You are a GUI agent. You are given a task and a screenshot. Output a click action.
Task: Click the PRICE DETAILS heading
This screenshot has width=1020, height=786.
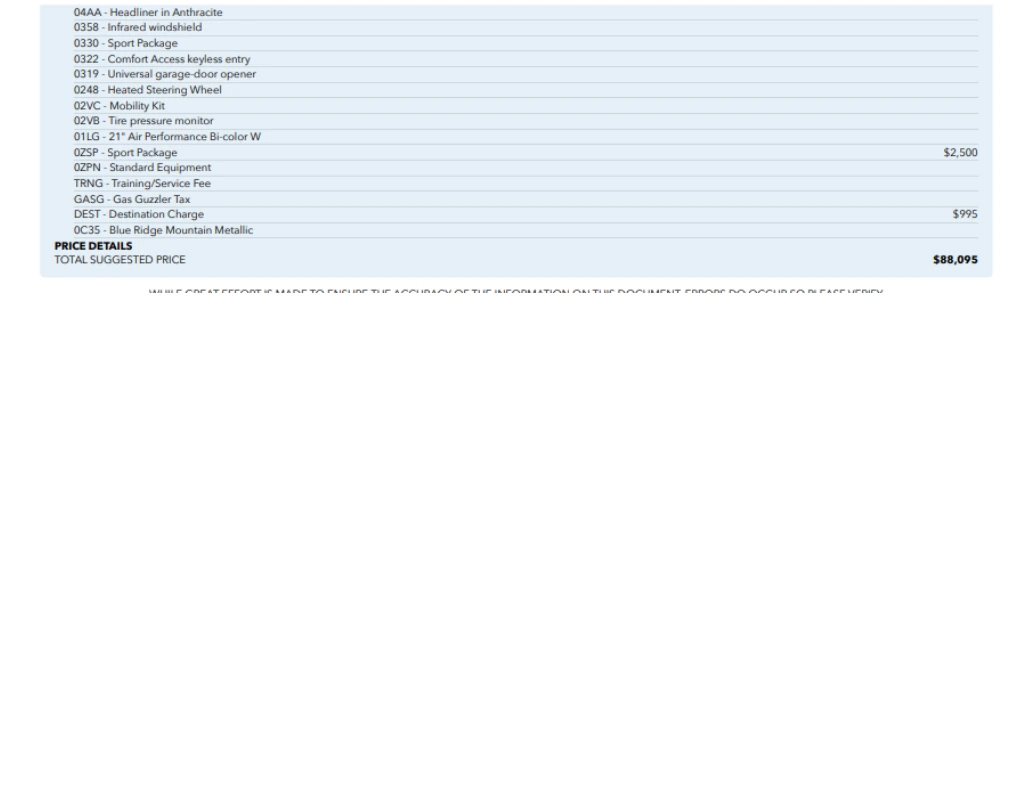tap(93, 246)
